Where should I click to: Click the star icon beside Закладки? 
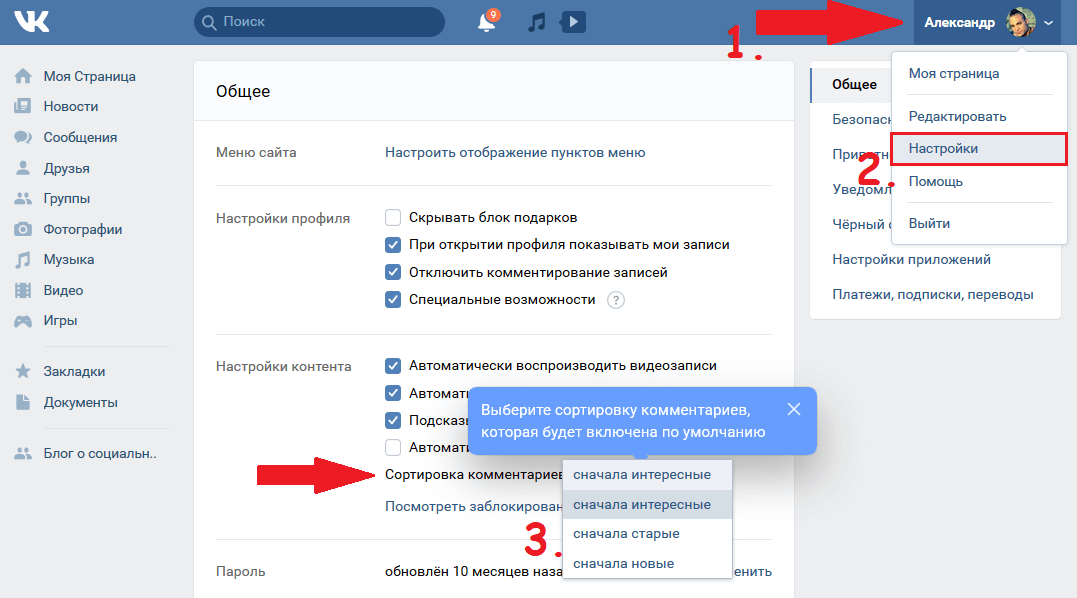23,371
